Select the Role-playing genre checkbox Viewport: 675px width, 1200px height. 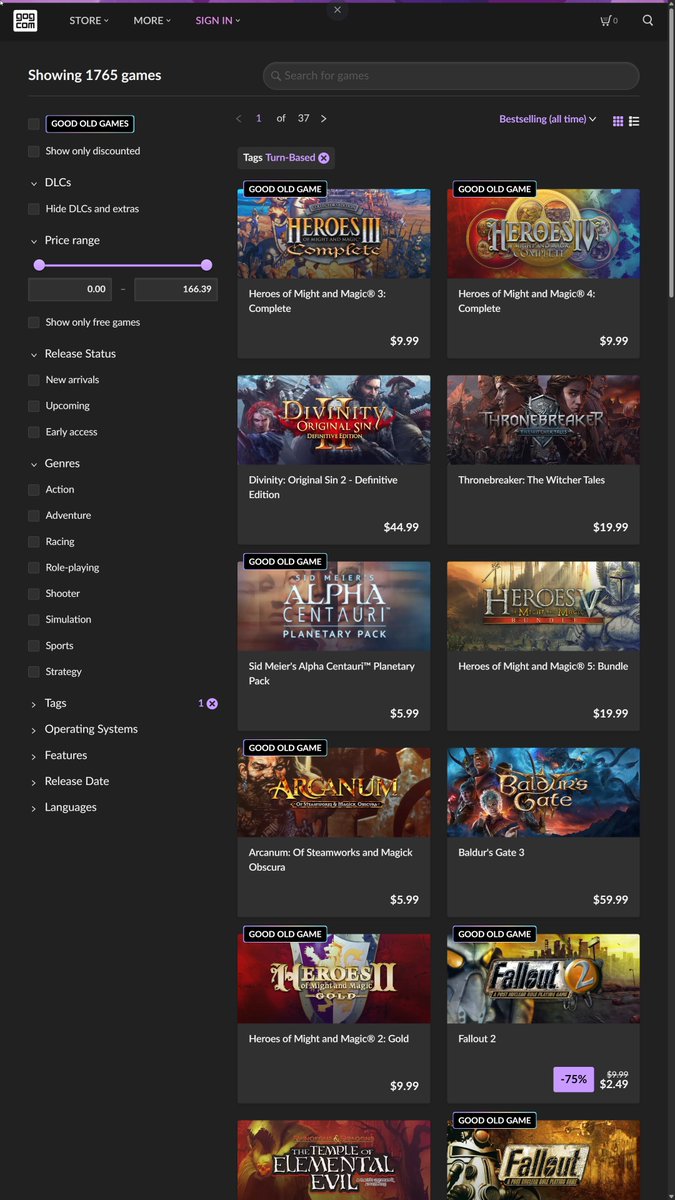(x=34, y=567)
